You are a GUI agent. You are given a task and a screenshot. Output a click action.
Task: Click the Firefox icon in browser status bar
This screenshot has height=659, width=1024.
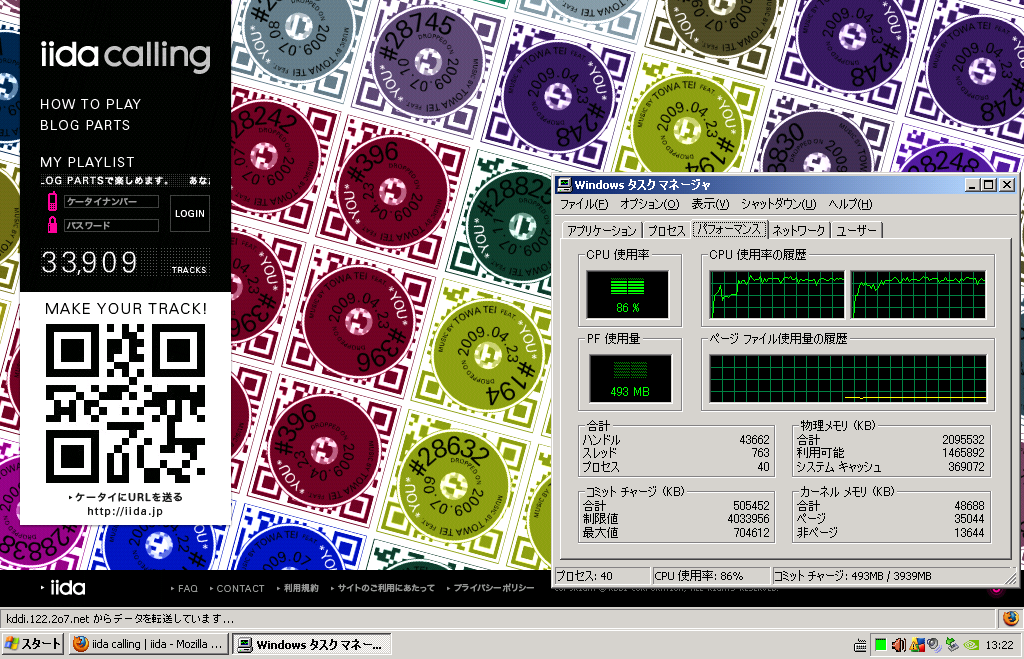[1011, 618]
